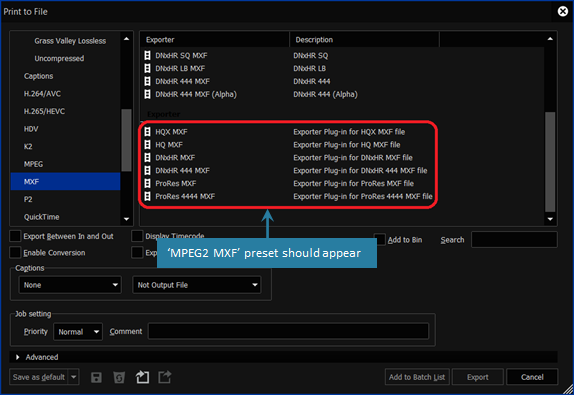The height and width of the screenshot is (395, 574).
Task: Open the Not Output File dropdown
Action: (197, 285)
